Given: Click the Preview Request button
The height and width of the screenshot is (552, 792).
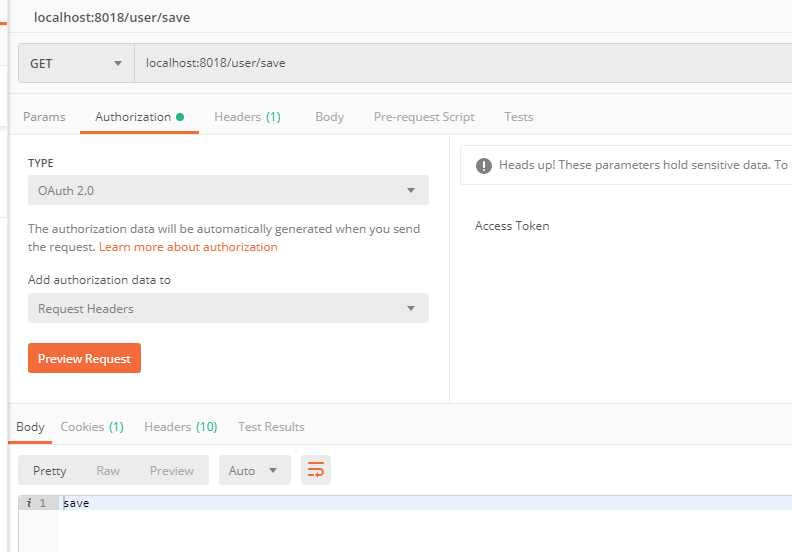Looking at the screenshot, I should click(84, 358).
